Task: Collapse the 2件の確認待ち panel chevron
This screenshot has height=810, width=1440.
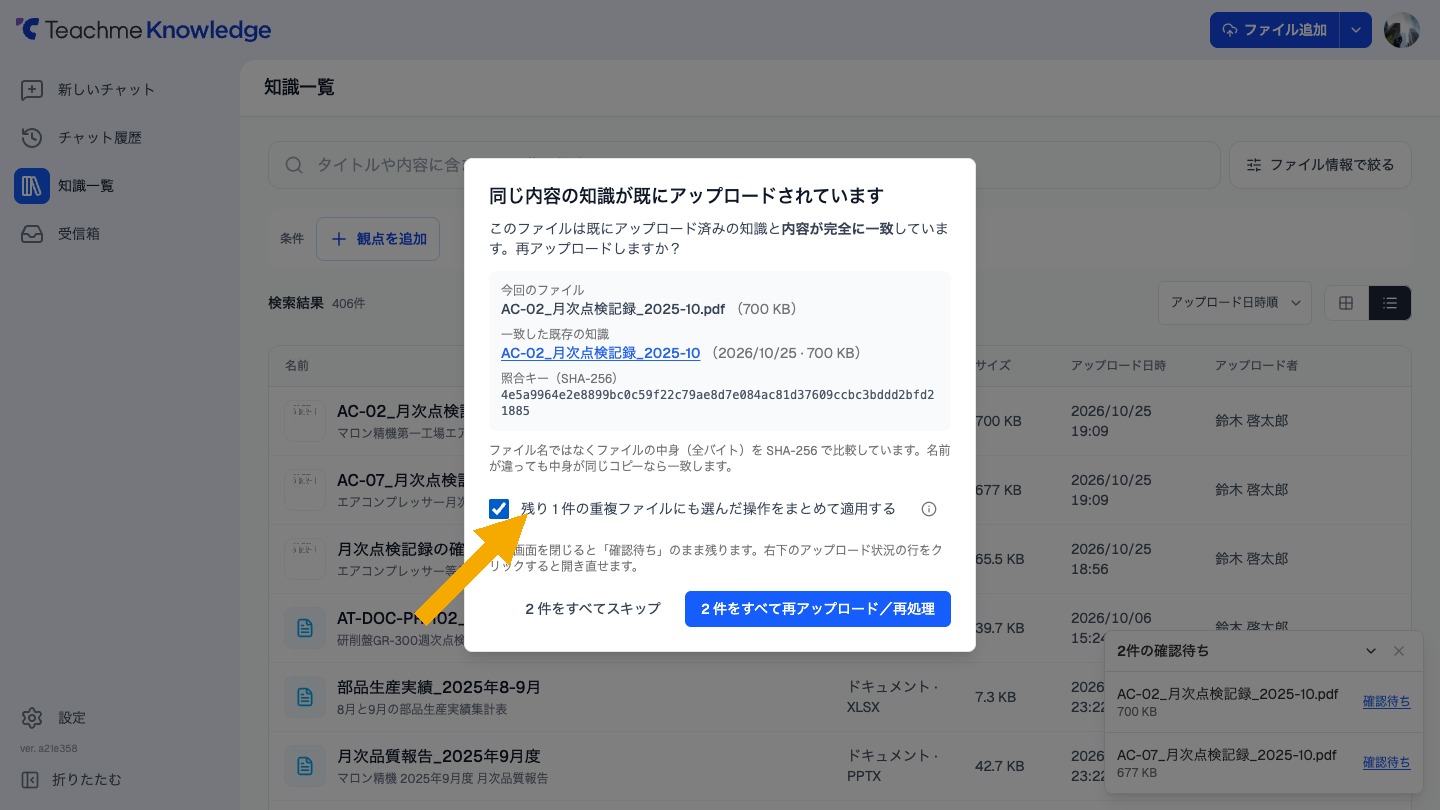Action: pos(1371,651)
